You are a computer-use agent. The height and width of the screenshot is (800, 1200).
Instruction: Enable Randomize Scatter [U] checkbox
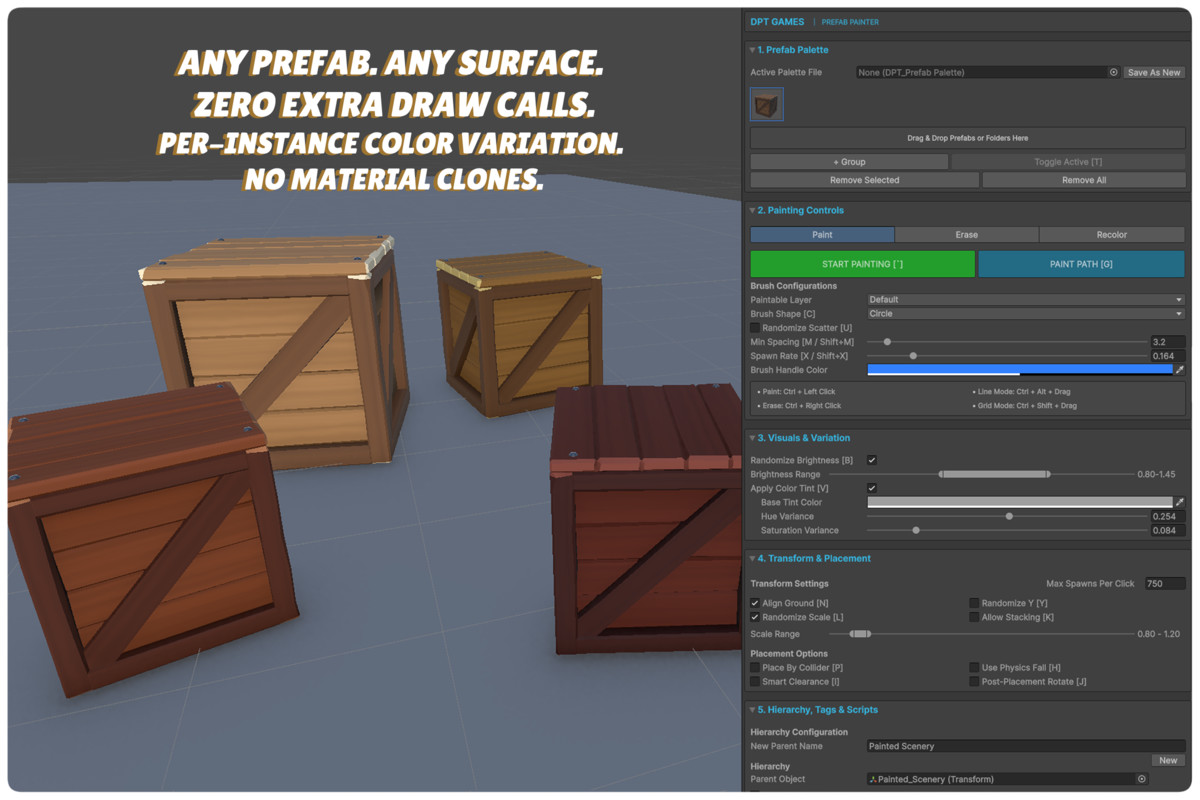click(755, 328)
